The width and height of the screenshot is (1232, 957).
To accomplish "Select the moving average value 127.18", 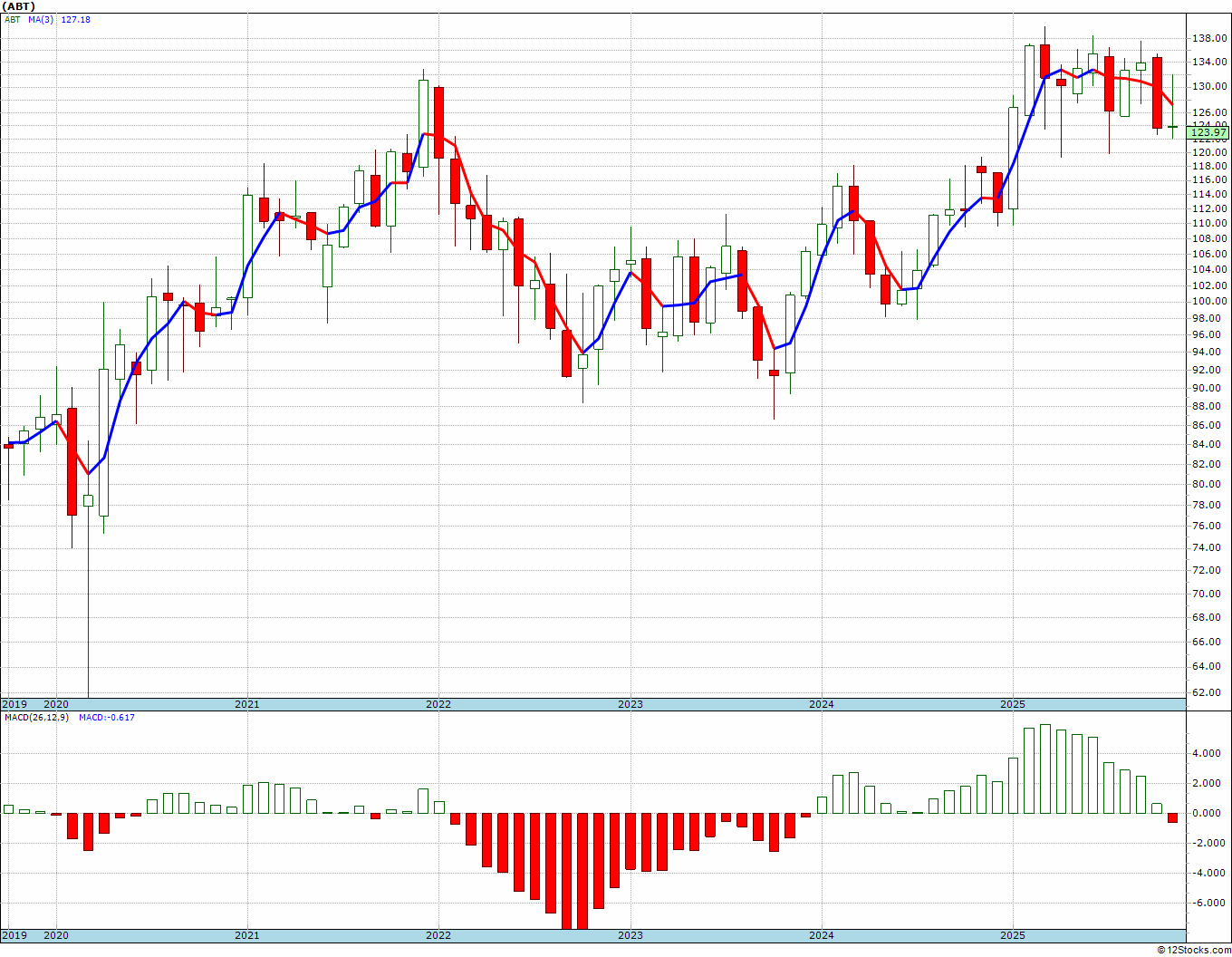I will pos(75,20).
